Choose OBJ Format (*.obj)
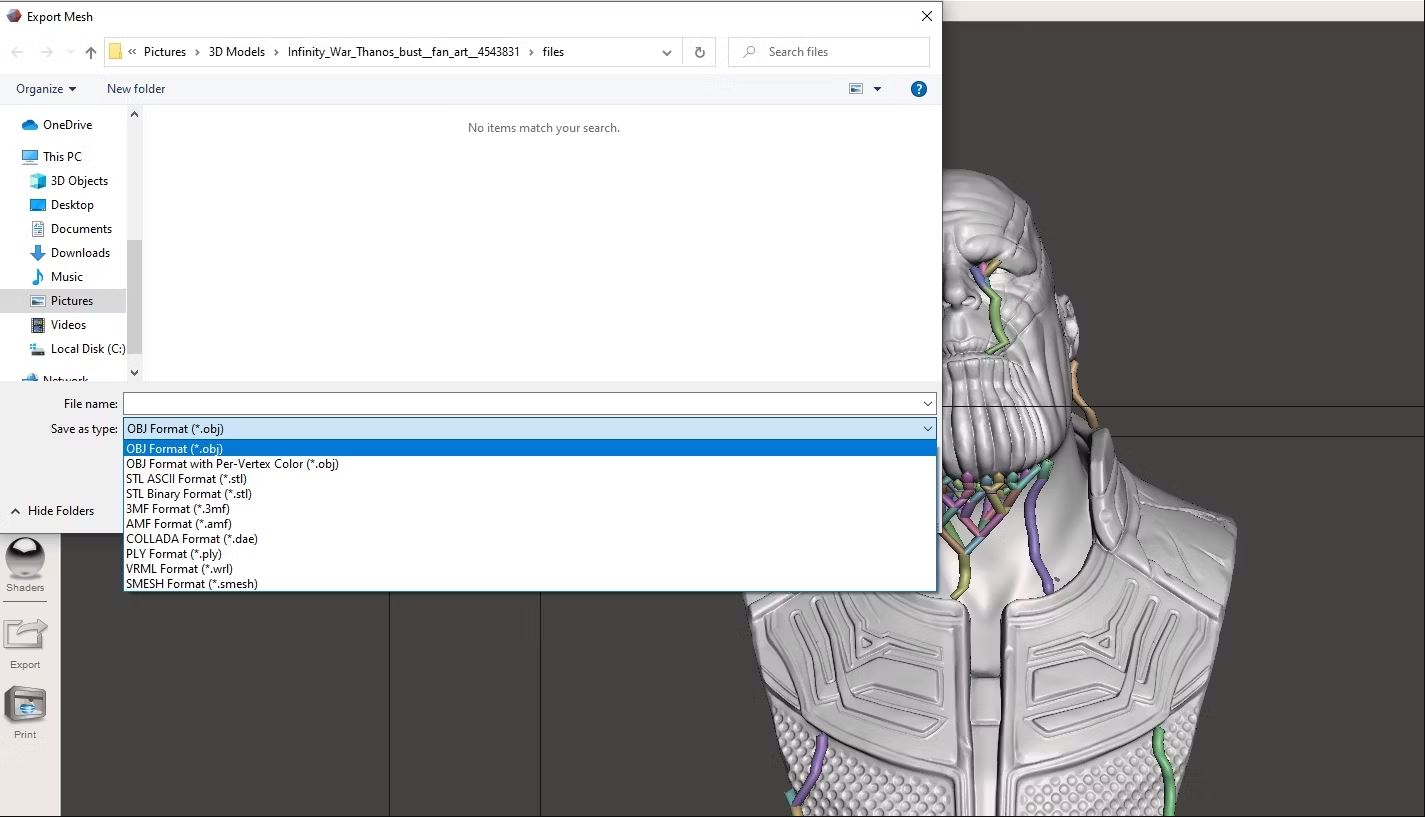This screenshot has width=1425, height=817. tap(530, 449)
